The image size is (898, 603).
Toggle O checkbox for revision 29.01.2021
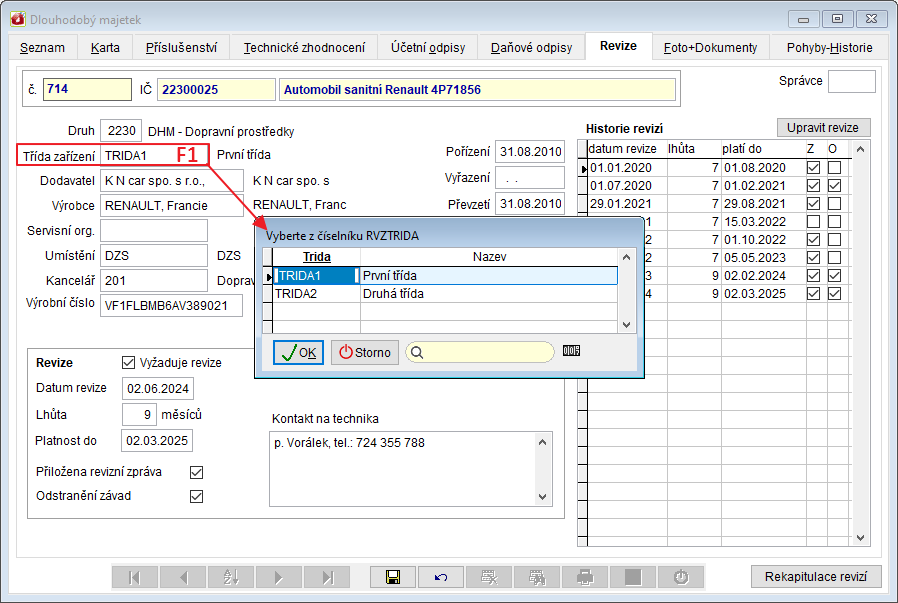(834, 203)
